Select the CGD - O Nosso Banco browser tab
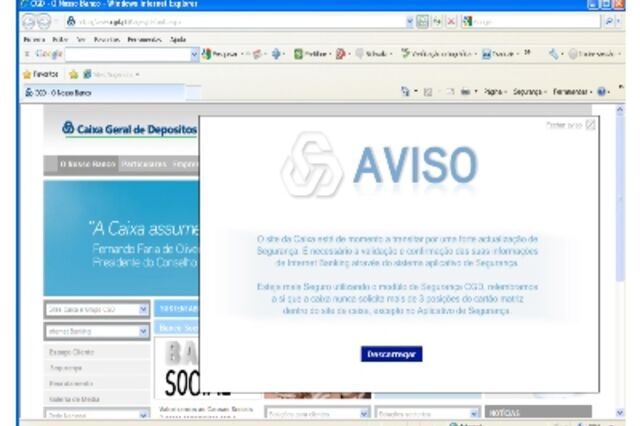Screen dimensions: 640x426 pyautogui.click(x=103, y=93)
